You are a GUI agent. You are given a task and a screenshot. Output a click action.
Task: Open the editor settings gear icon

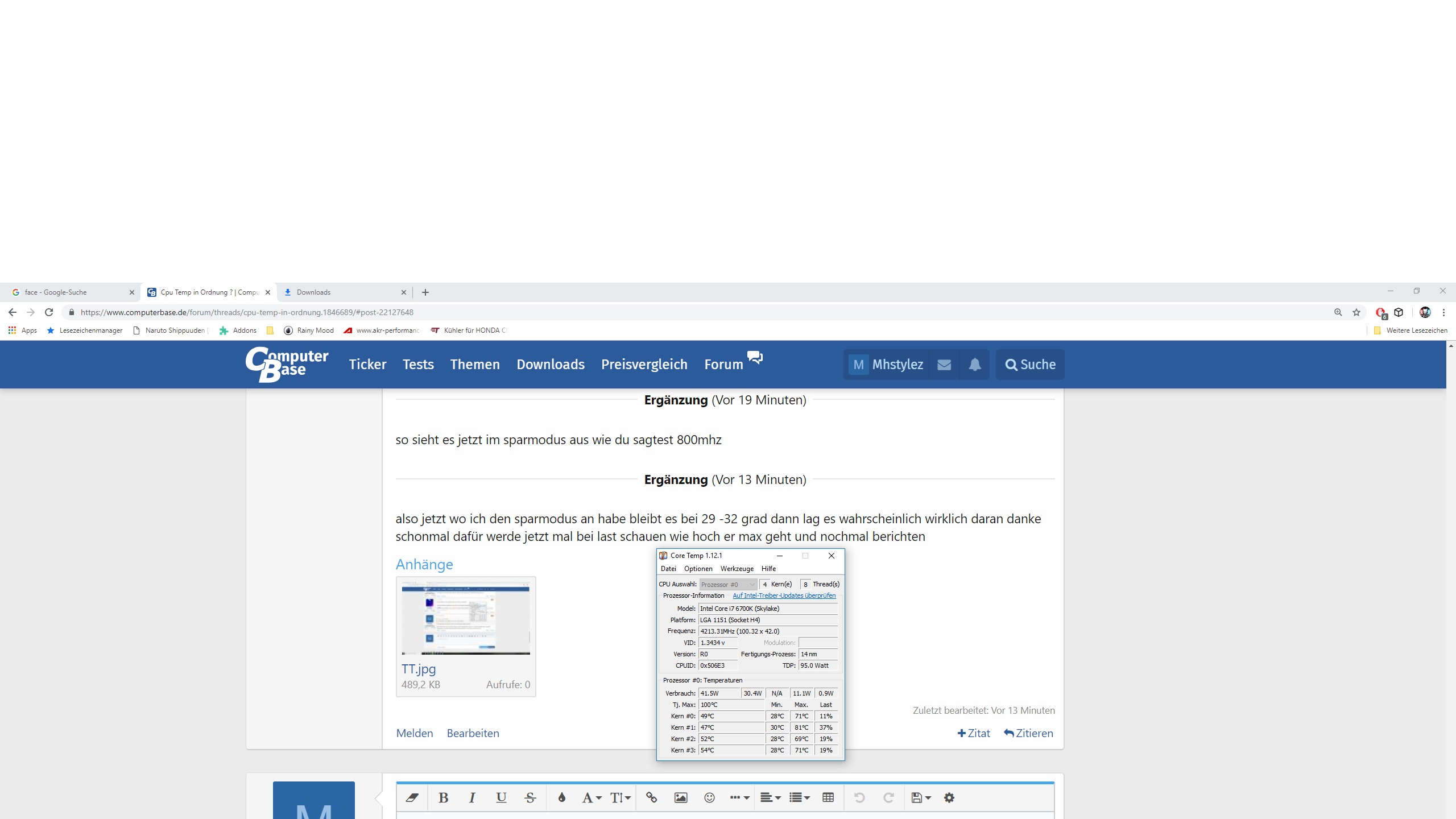click(949, 798)
